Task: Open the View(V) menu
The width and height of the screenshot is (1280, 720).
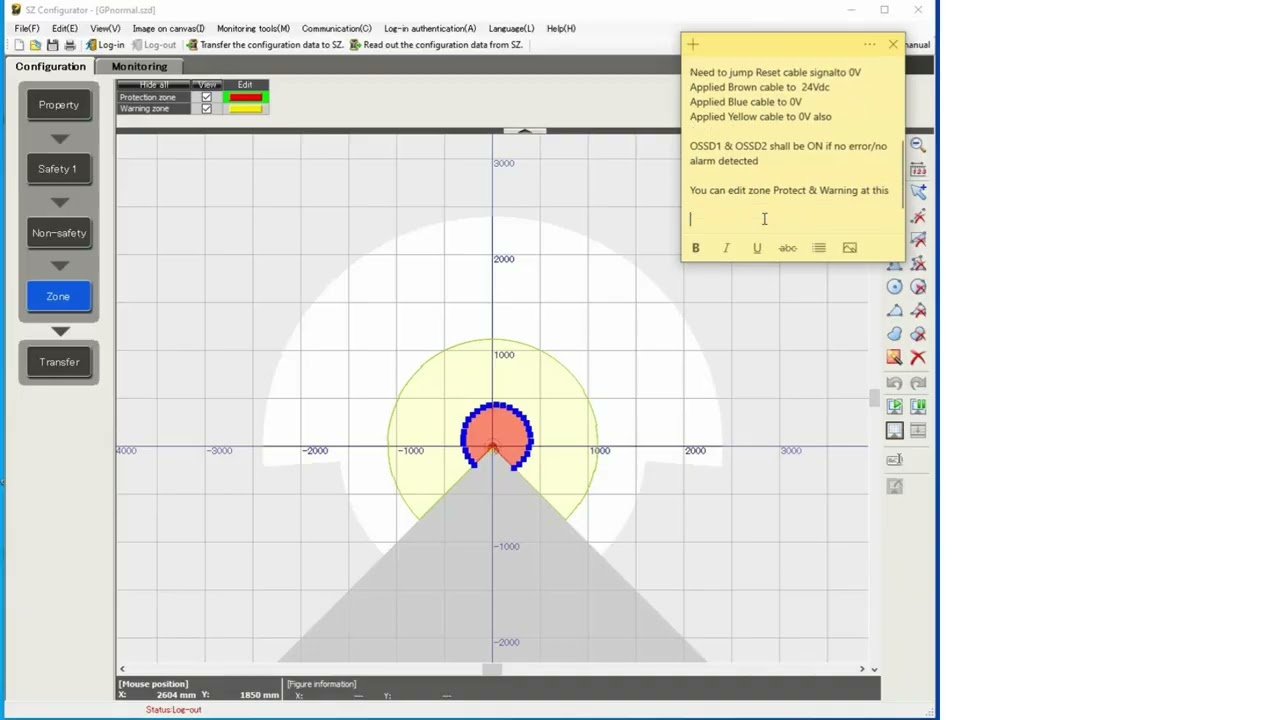Action: pyautogui.click(x=105, y=28)
